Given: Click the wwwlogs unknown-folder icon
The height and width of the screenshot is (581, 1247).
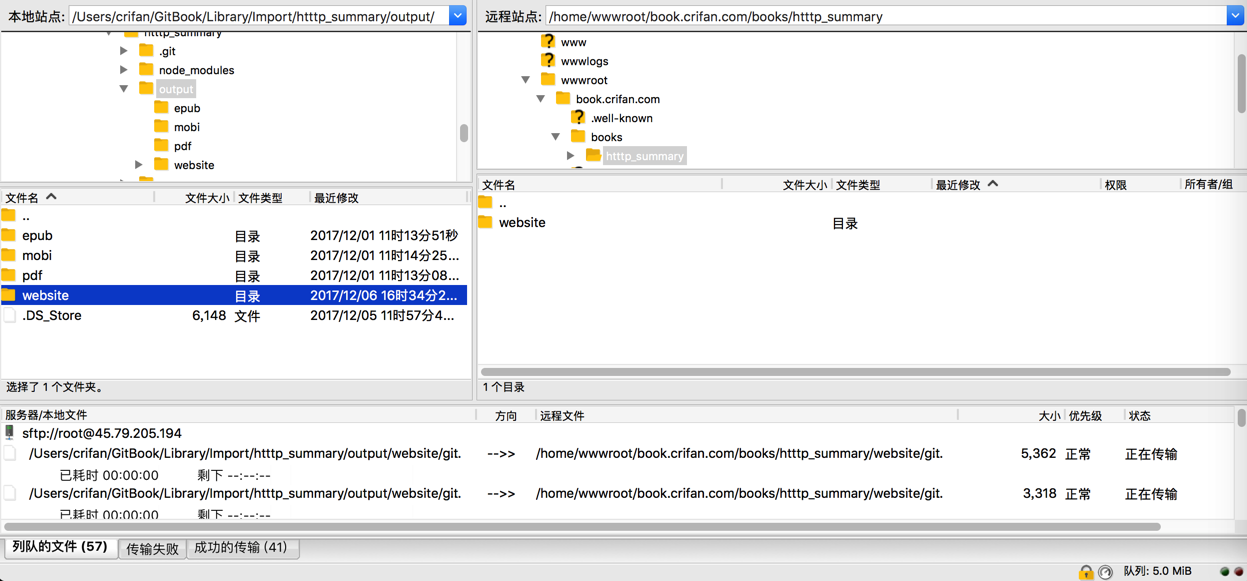Looking at the screenshot, I should (x=548, y=60).
